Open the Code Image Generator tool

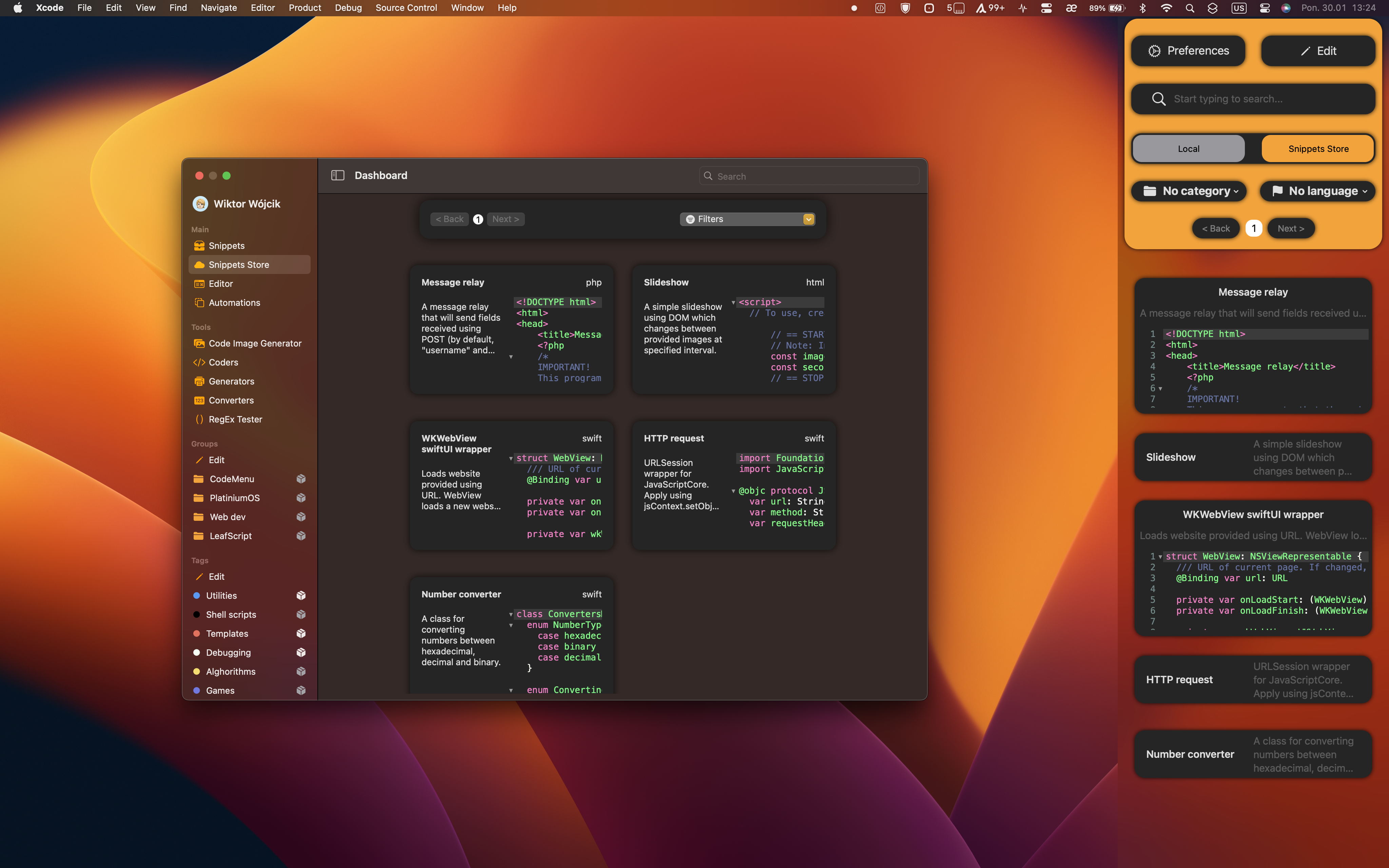pyautogui.click(x=249, y=343)
